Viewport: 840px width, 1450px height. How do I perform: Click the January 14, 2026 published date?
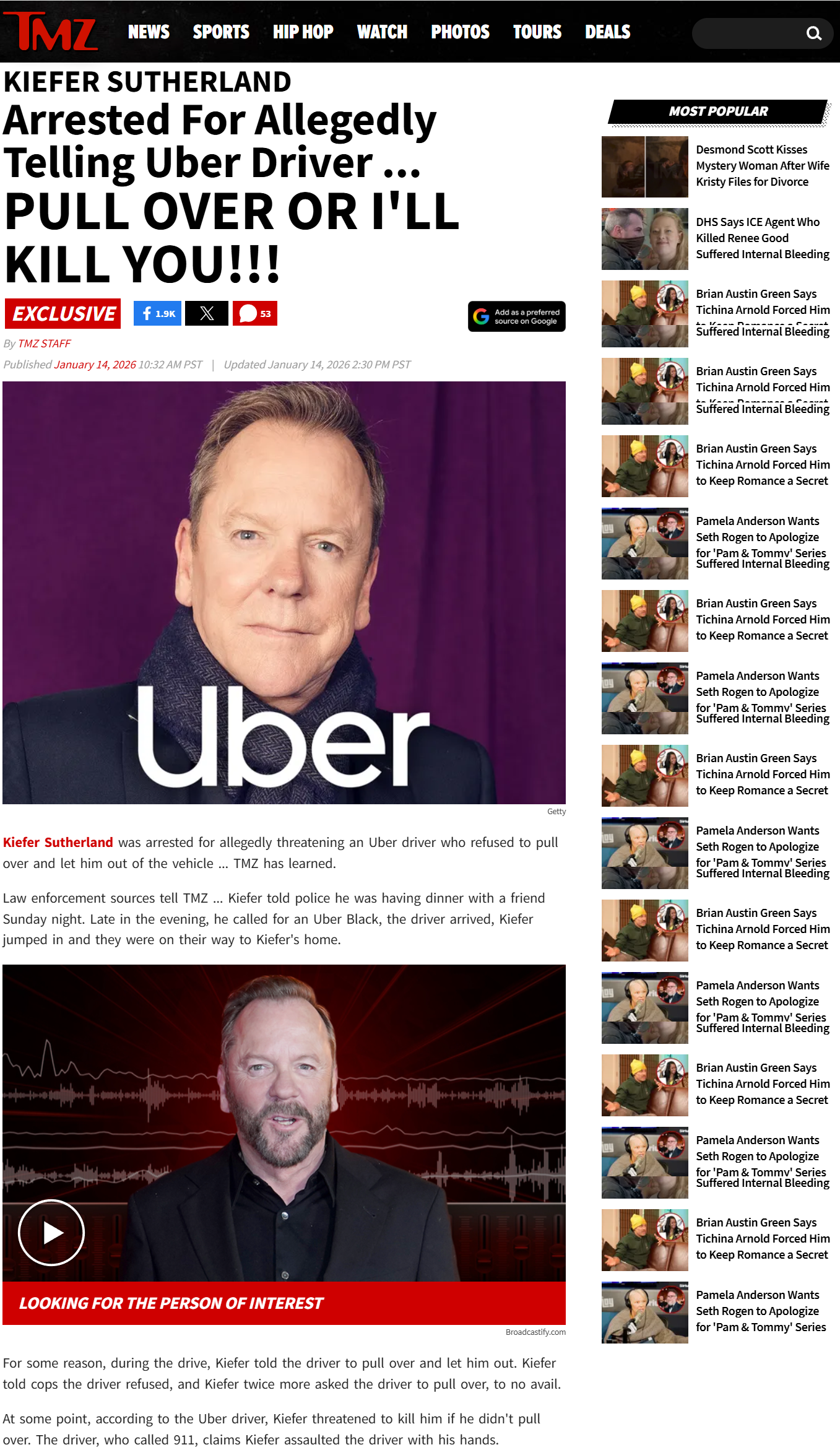click(x=95, y=365)
